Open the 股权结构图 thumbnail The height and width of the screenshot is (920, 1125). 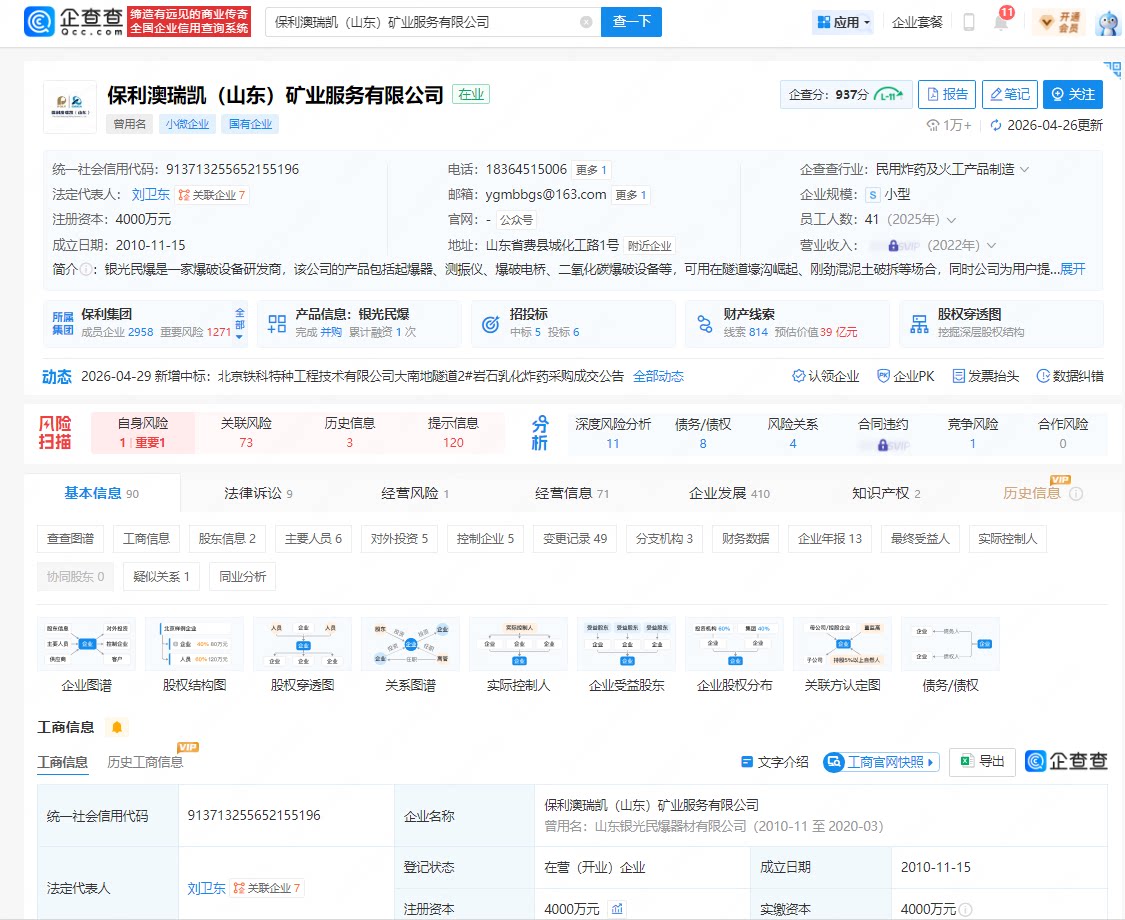tap(194, 654)
